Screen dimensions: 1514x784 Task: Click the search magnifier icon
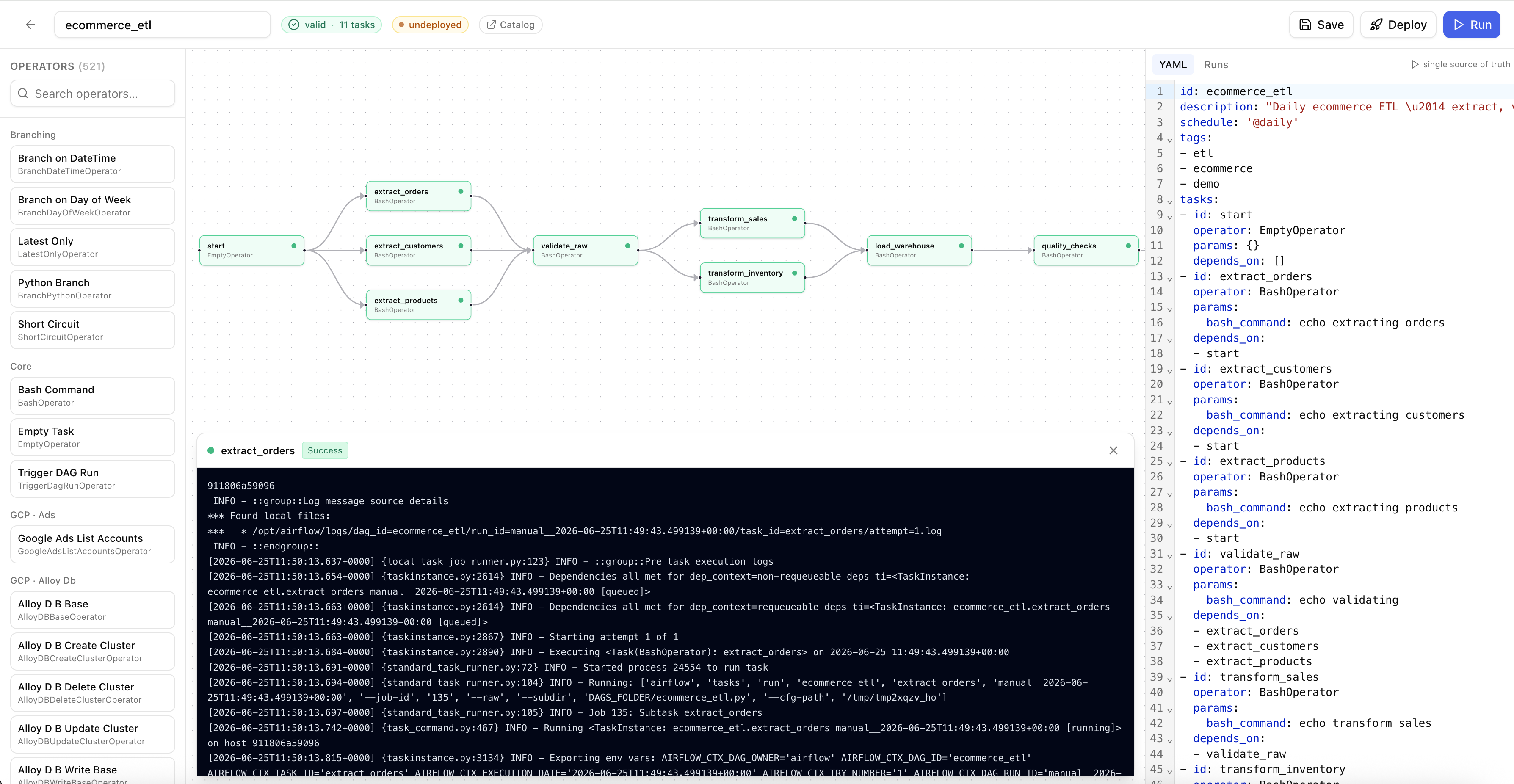pyautogui.click(x=23, y=94)
